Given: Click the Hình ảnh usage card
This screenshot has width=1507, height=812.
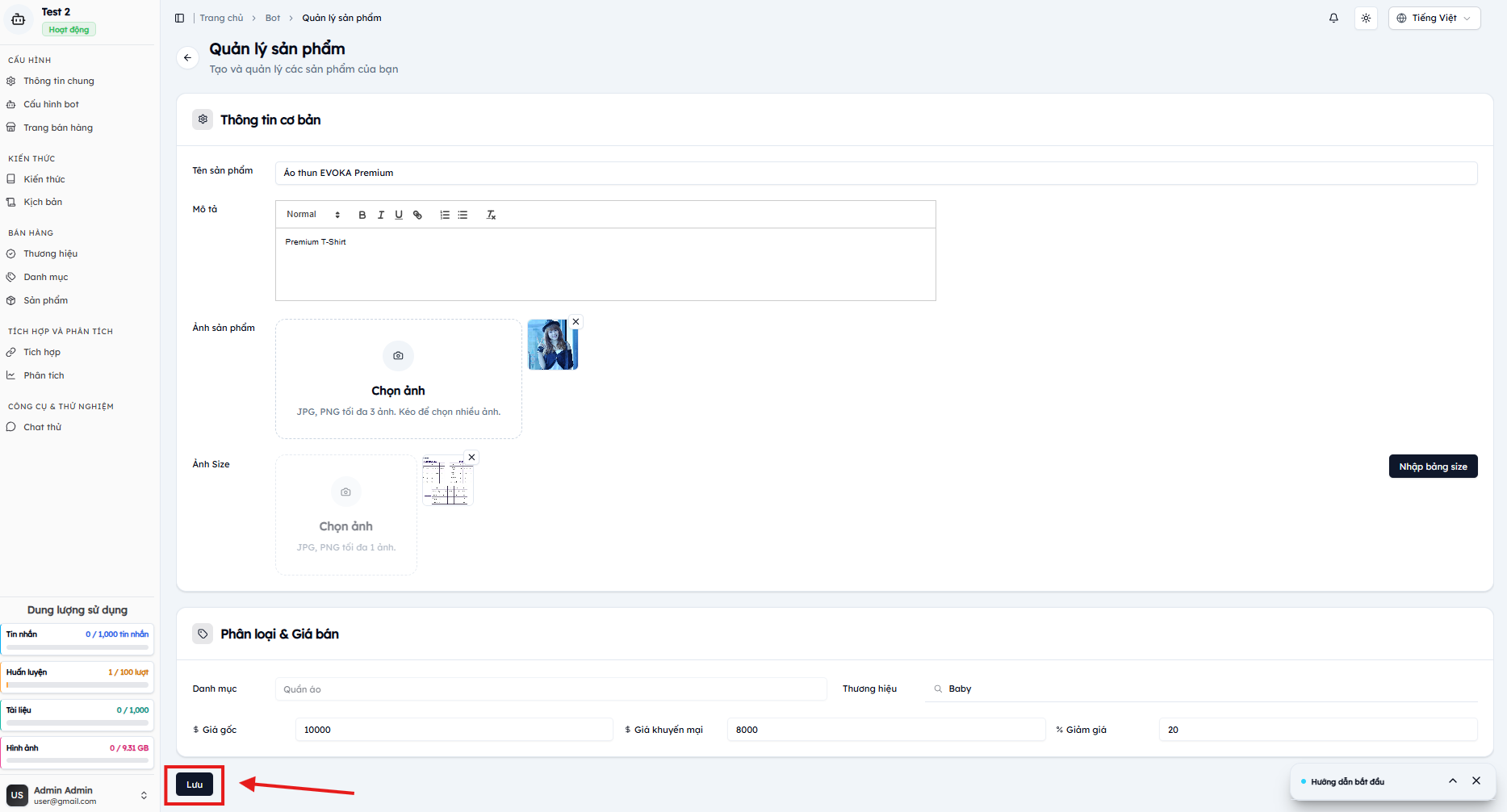Looking at the screenshot, I should click(x=77, y=751).
